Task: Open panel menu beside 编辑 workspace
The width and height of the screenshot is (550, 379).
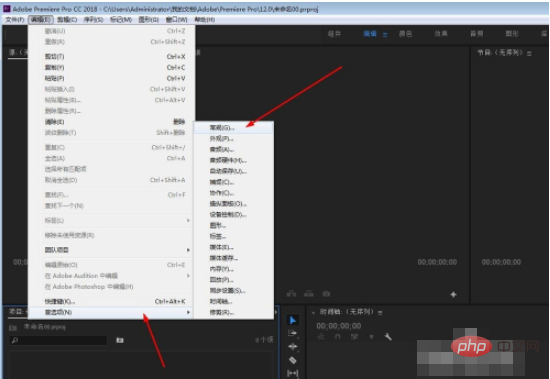Action: tap(385, 34)
